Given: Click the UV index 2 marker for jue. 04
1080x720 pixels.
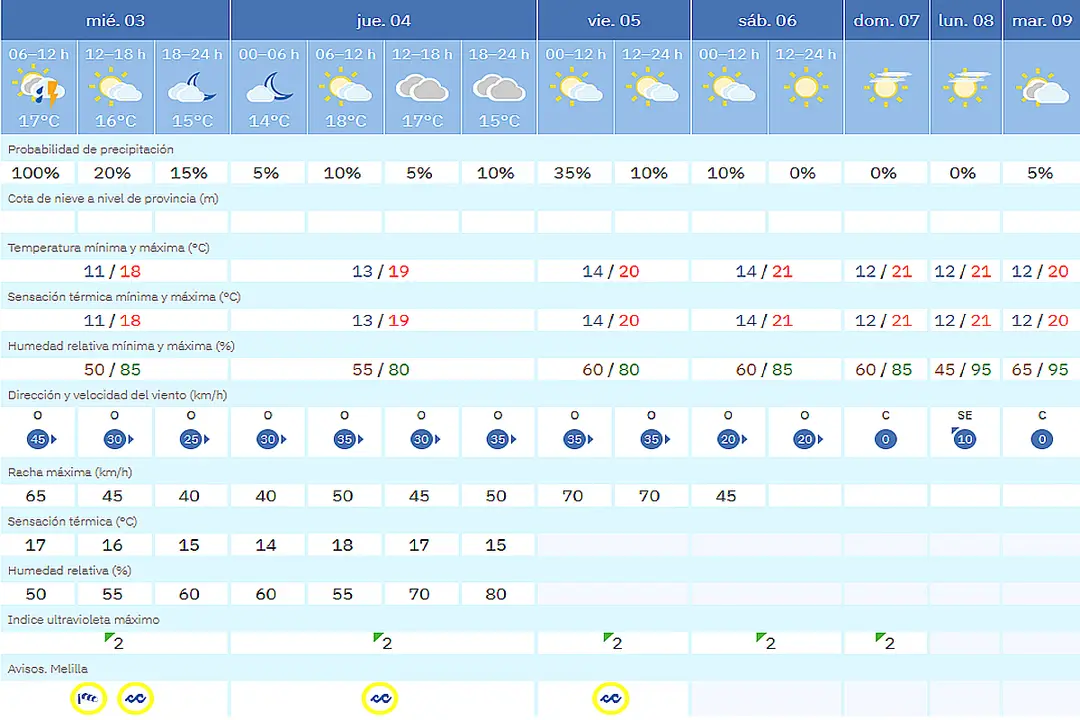Looking at the screenshot, I should [x=382, y=642].
